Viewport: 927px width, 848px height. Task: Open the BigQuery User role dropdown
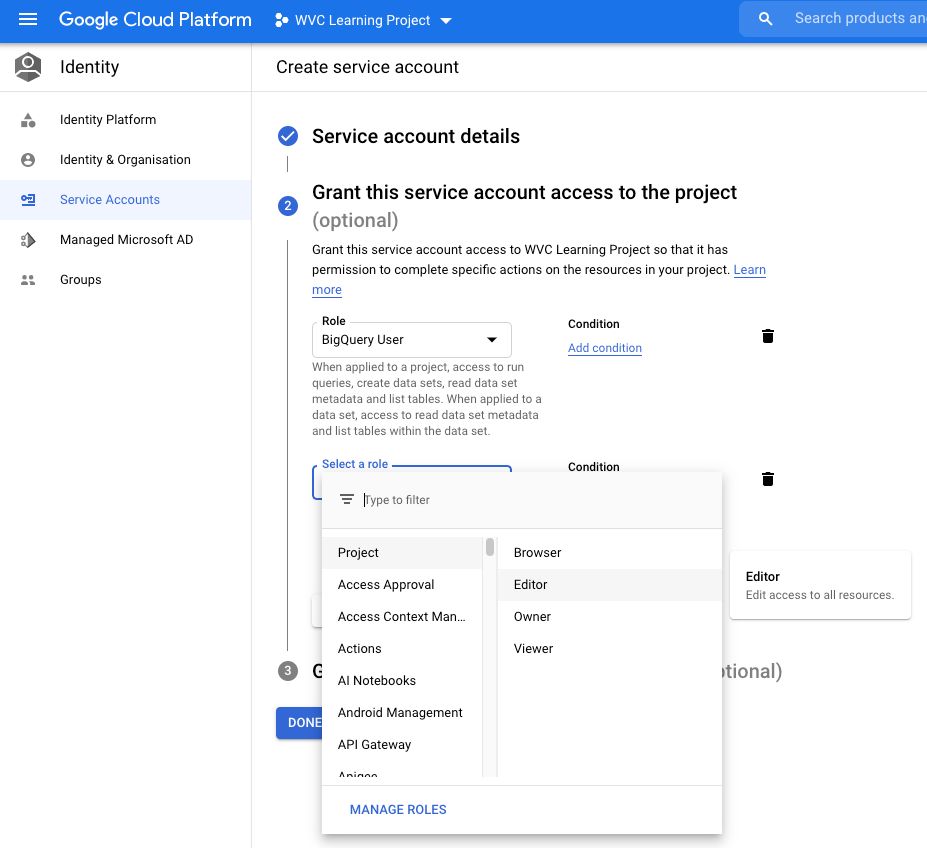(411, 340)
